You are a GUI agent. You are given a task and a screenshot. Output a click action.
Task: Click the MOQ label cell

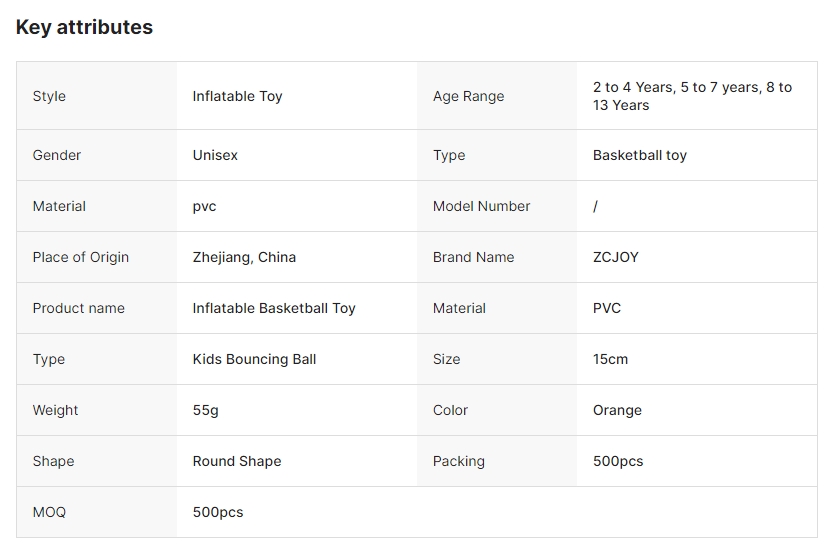[49, 512]
